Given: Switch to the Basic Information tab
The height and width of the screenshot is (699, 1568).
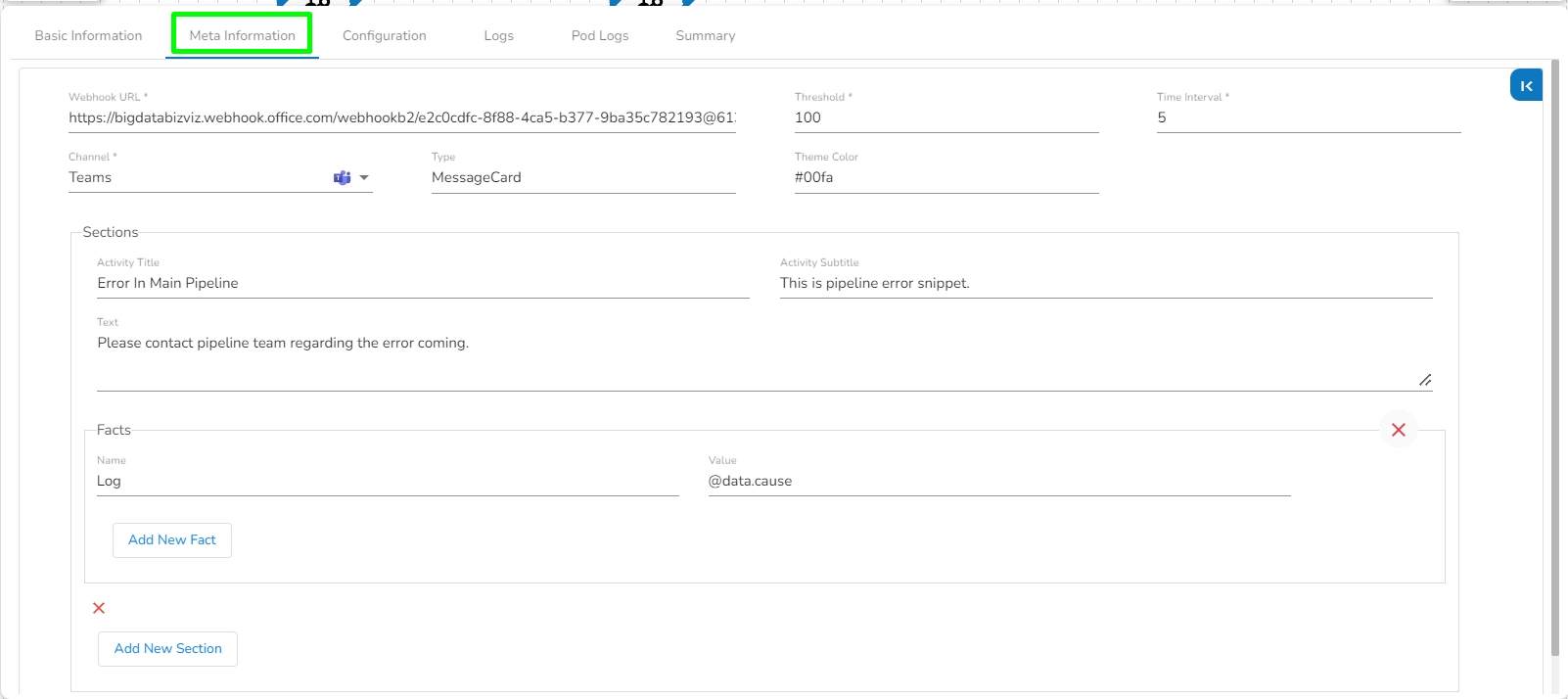Looking at the screenshot, I should [x=88, y=35].
